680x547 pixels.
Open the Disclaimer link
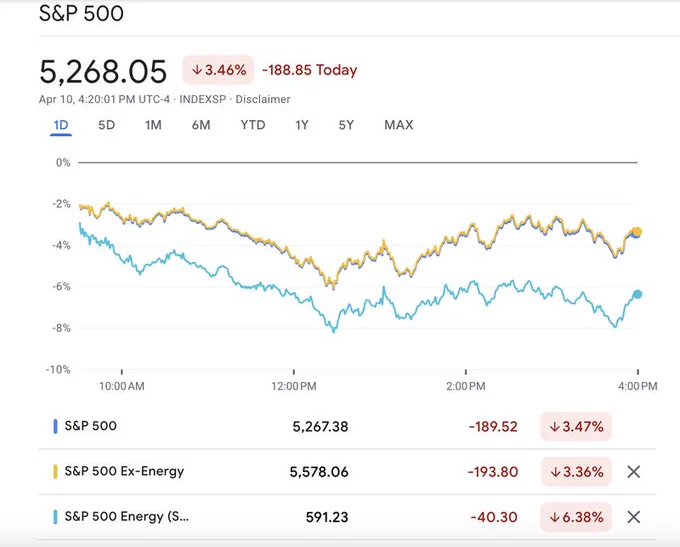263,99
